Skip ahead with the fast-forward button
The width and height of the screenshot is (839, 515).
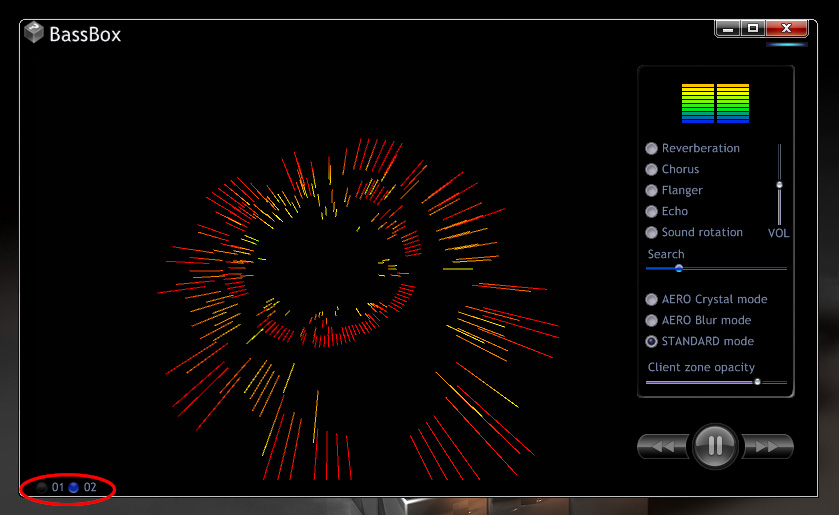click(x=769, y=447)
